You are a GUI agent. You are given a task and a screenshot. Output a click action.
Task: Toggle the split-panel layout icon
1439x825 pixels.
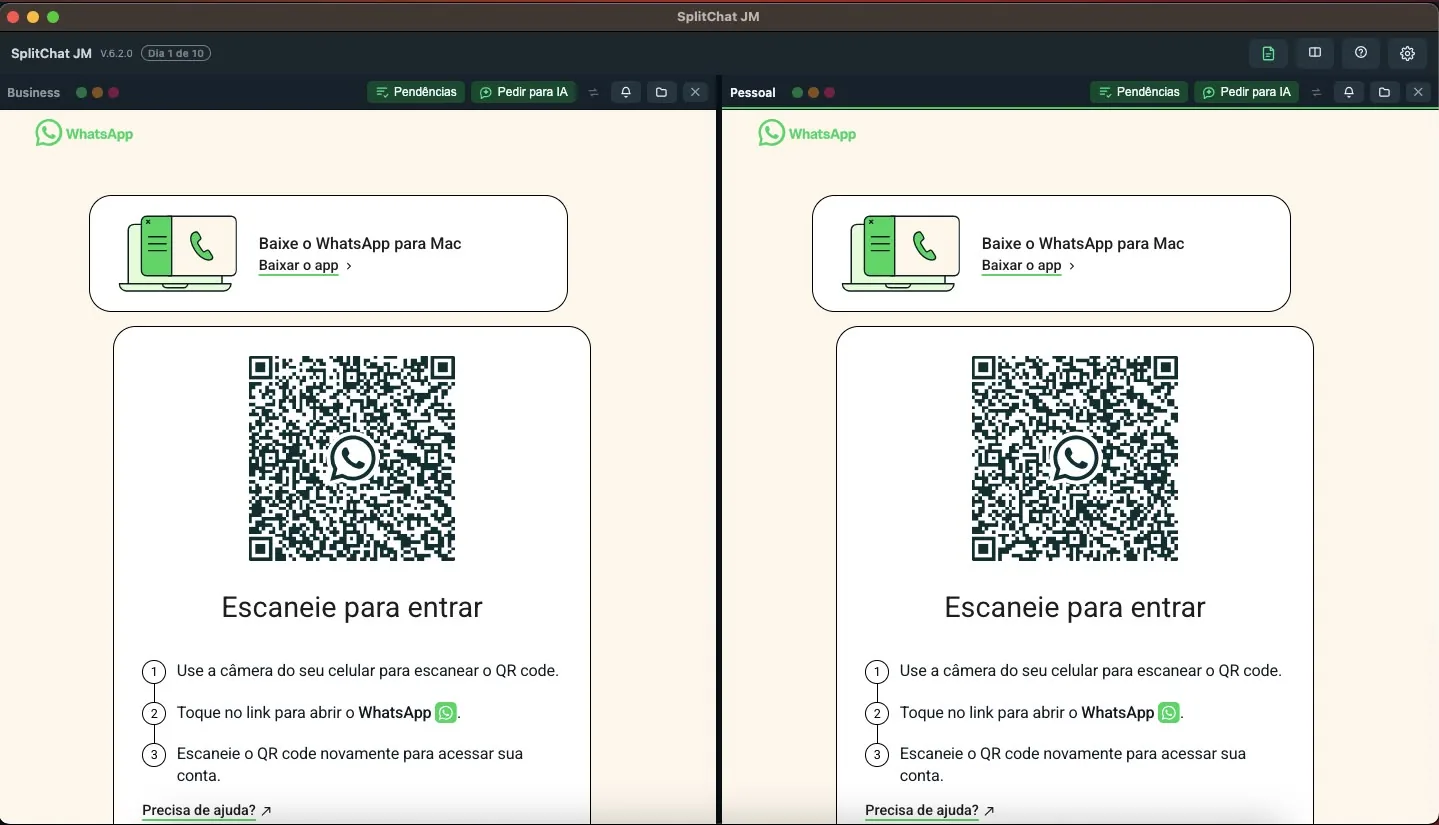click(x=1315, y=53)
